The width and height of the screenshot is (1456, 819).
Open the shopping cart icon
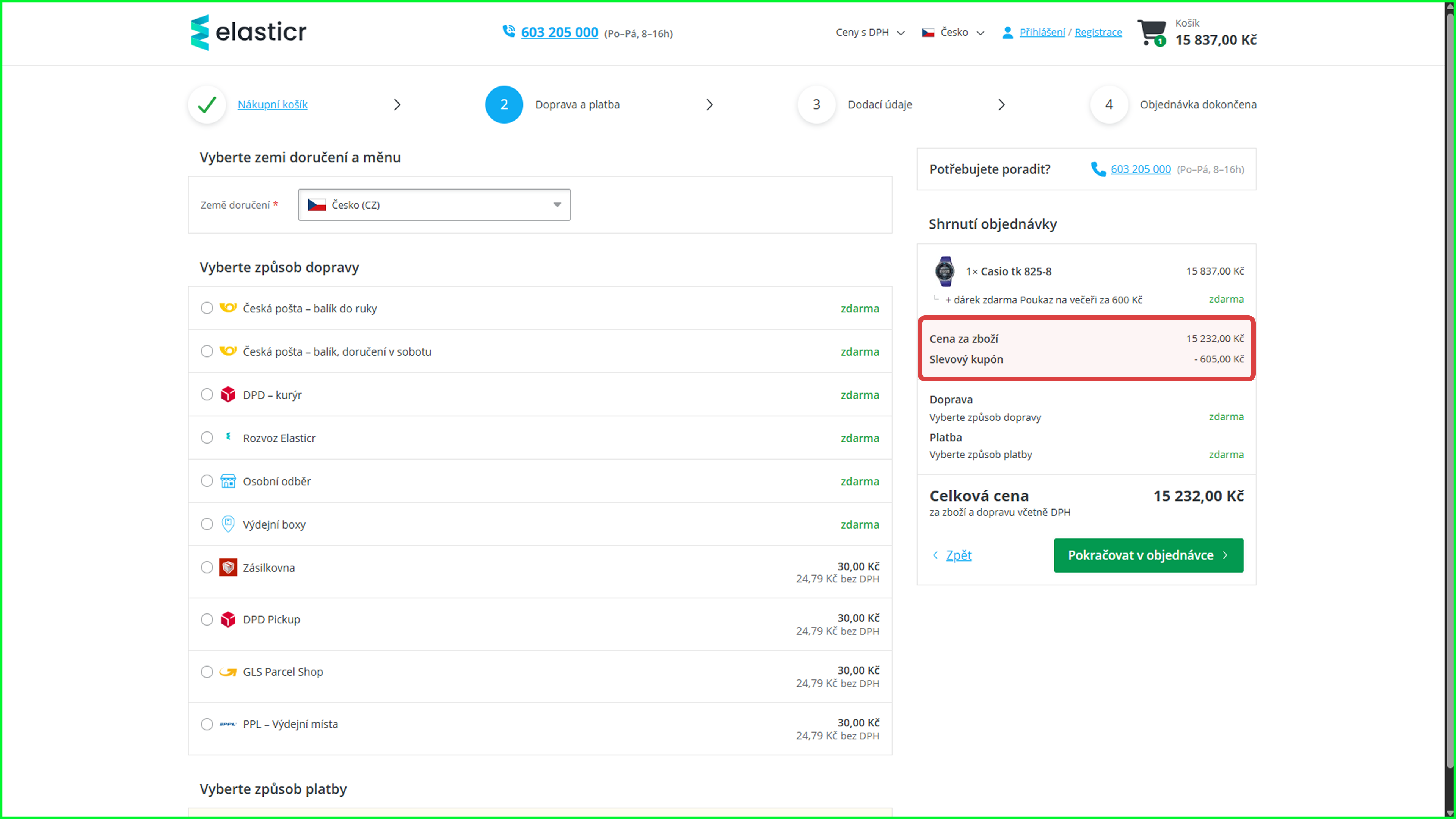[1151, 32]
